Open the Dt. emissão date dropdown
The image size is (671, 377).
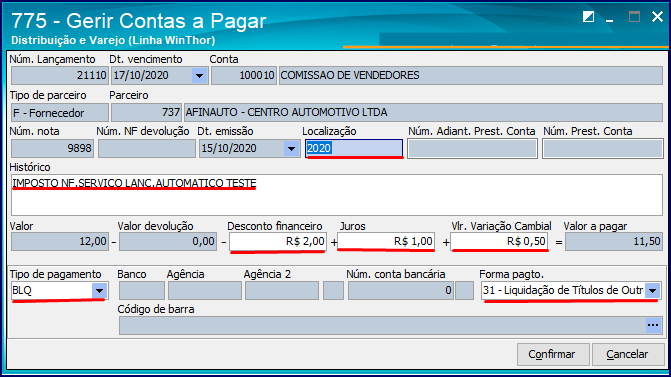click(x=291, y=148)
